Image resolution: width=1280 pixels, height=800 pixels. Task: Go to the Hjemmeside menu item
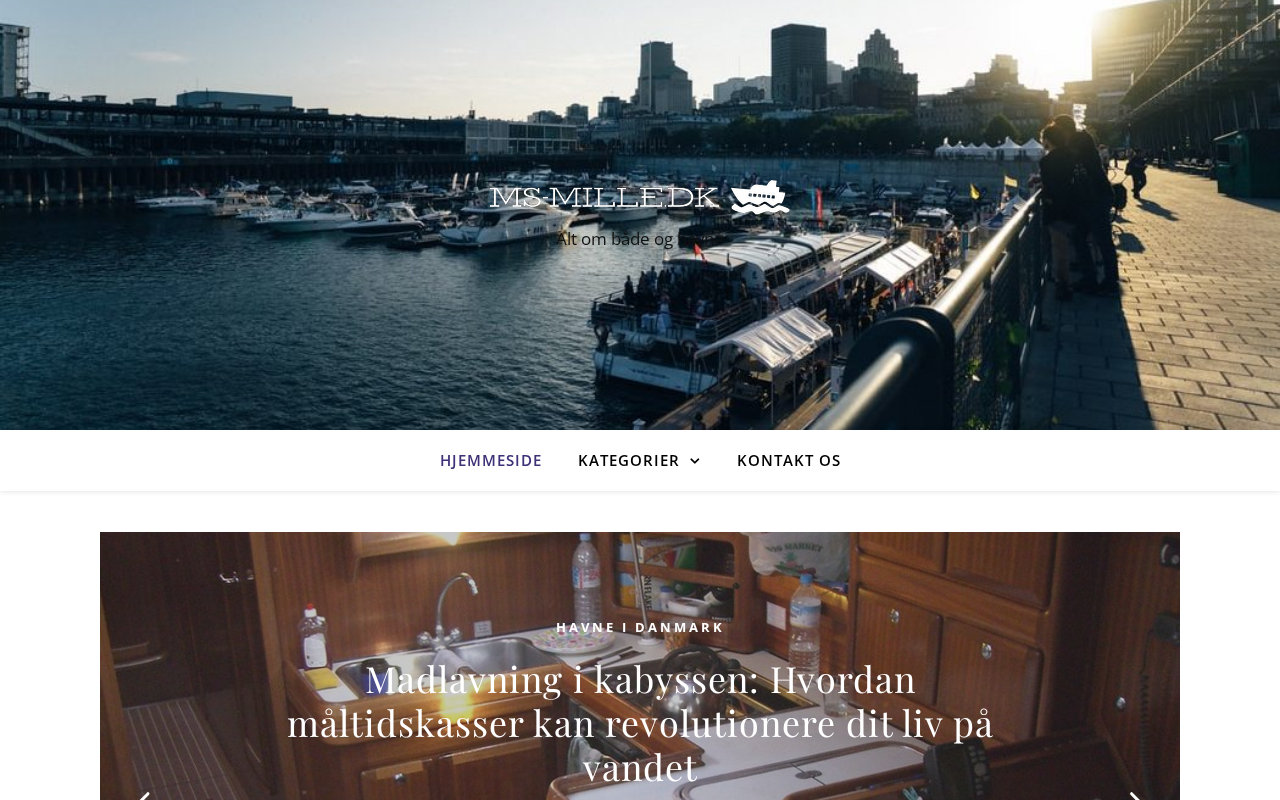491,460
